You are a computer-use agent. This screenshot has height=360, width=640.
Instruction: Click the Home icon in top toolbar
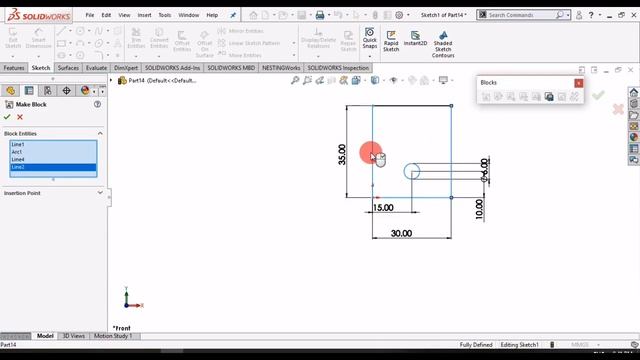coord(253,15)
